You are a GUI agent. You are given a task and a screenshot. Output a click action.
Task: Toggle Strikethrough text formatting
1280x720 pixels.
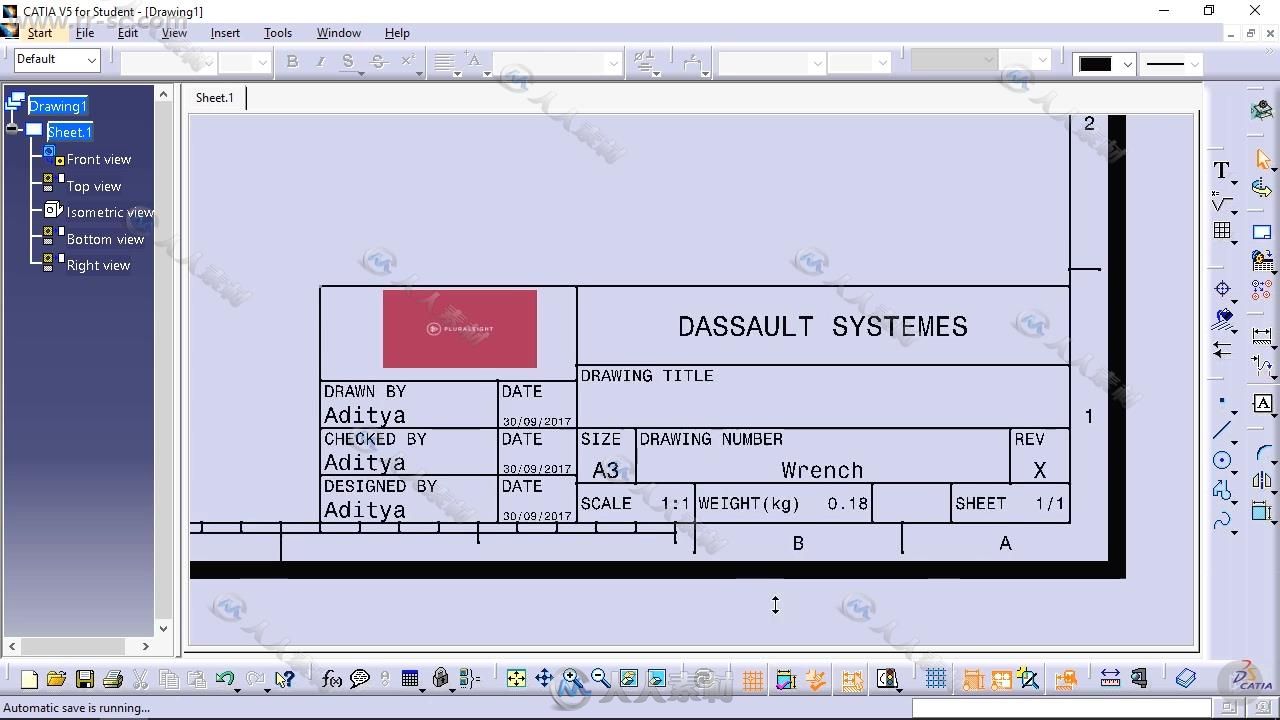pyautogui.click(x=378, y=62)
